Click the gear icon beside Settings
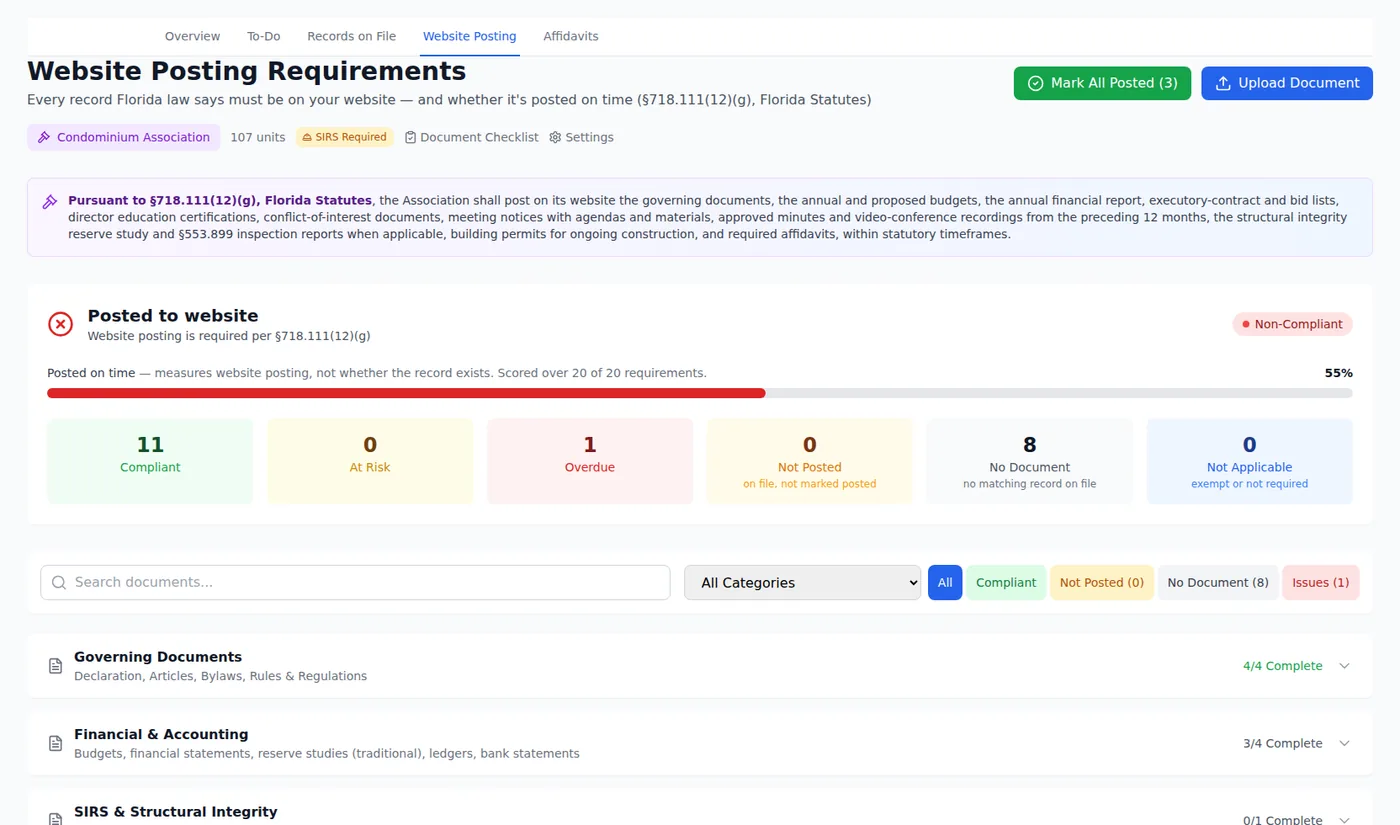This screenshot has width=1400, height=825. click(555, 137)
